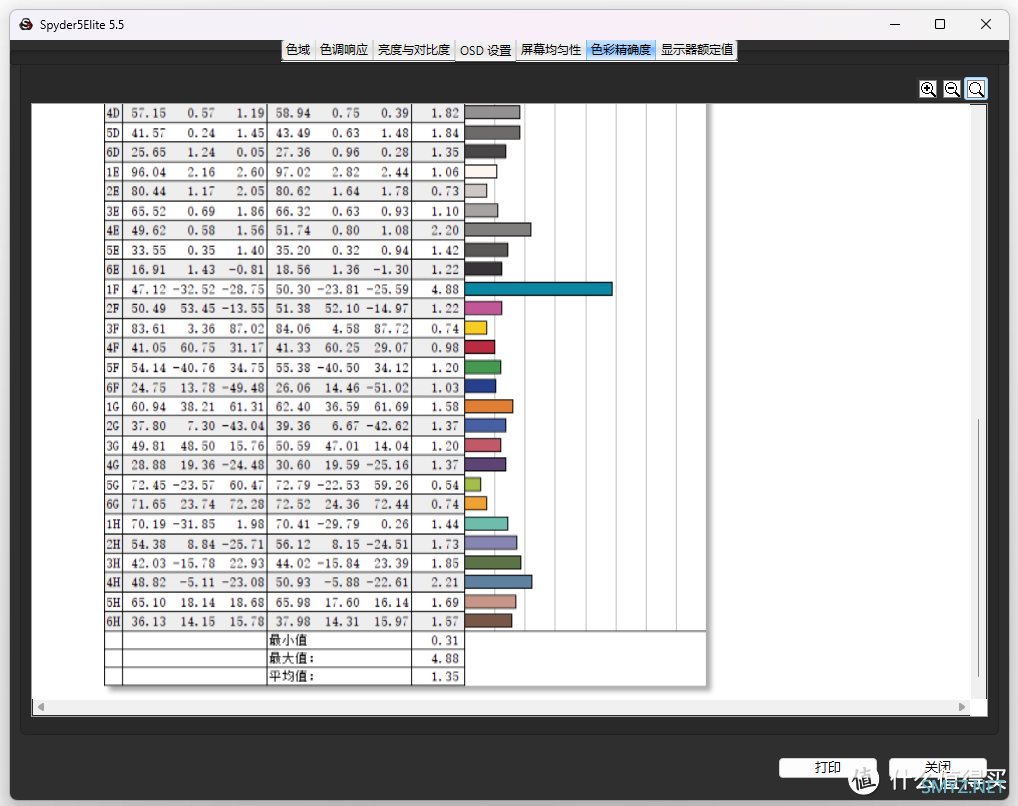Click the magenta 2F color bar
Screen dimensions: 1018x806
click(483, 309)
